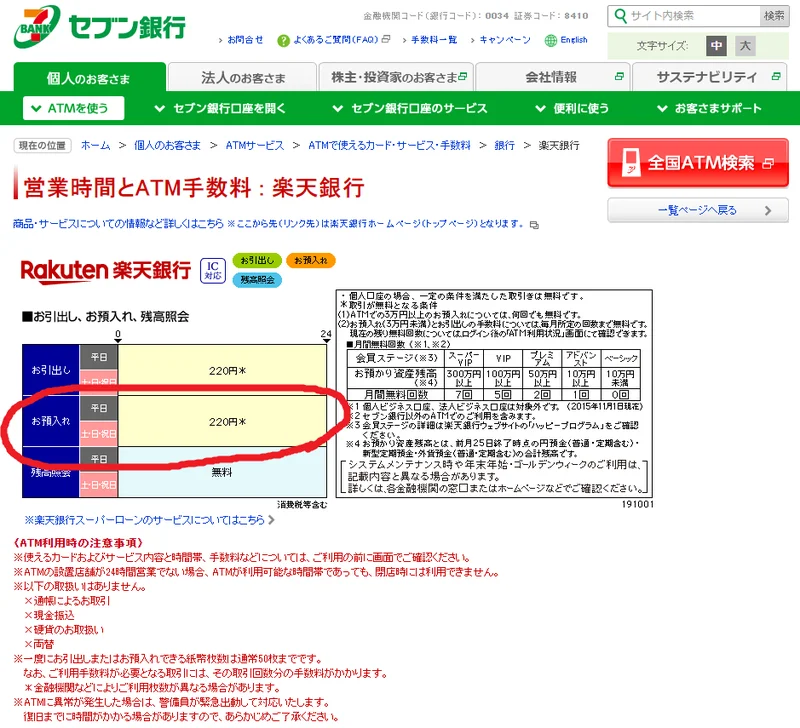This screenshot has height=728, width=800.
Task: Click the ×通帳によるお取引 note
Action: pyautogui.click(x=67, y=601)
